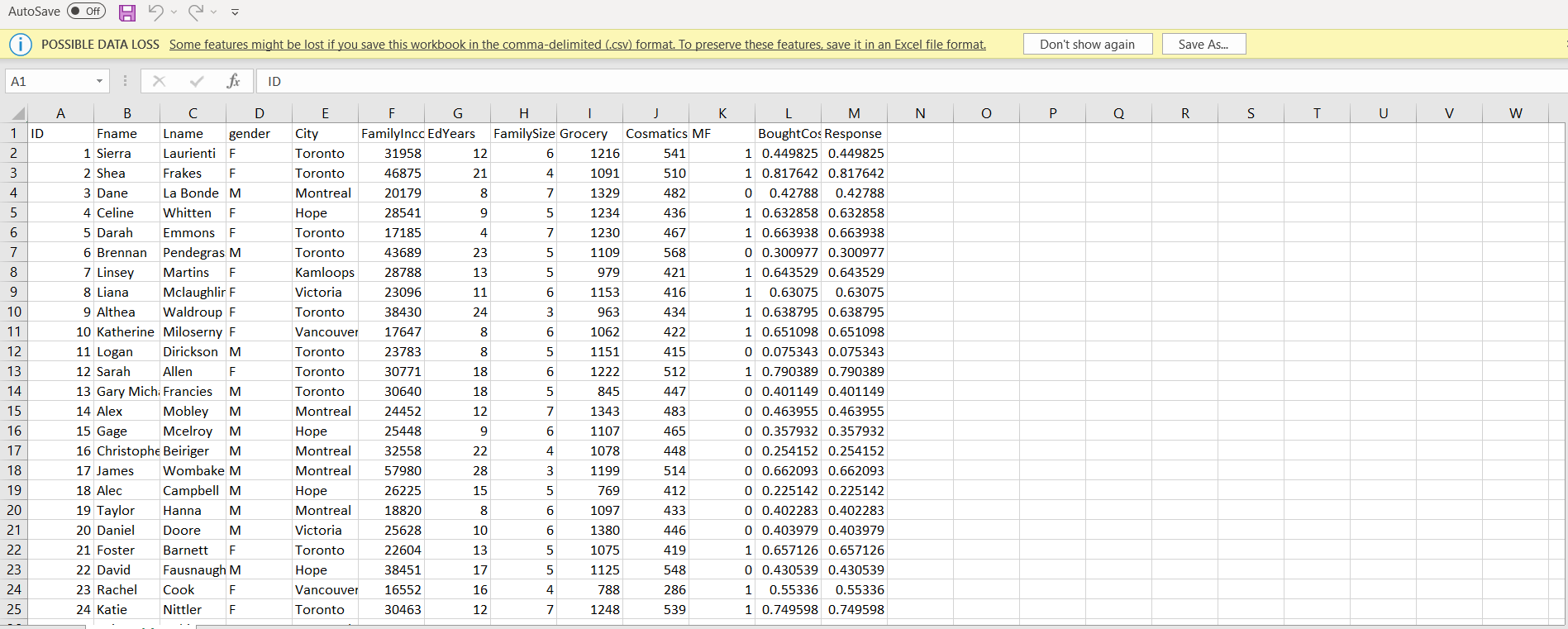Click the cell containing Katherine

(x=126, y=331)
